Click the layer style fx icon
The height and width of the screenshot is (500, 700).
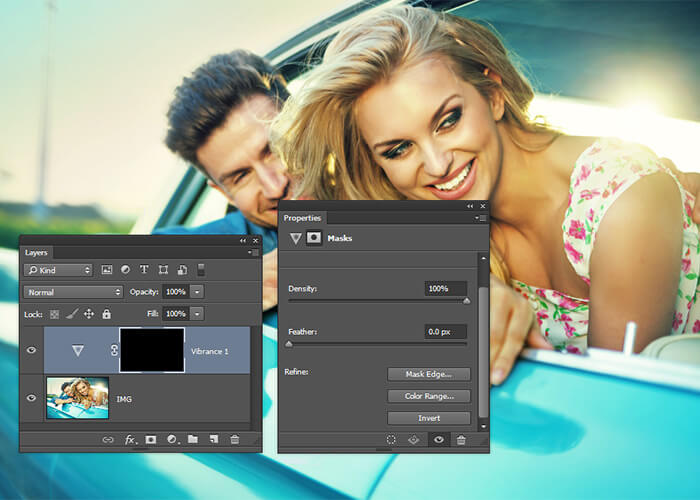[x=129, y=439]
